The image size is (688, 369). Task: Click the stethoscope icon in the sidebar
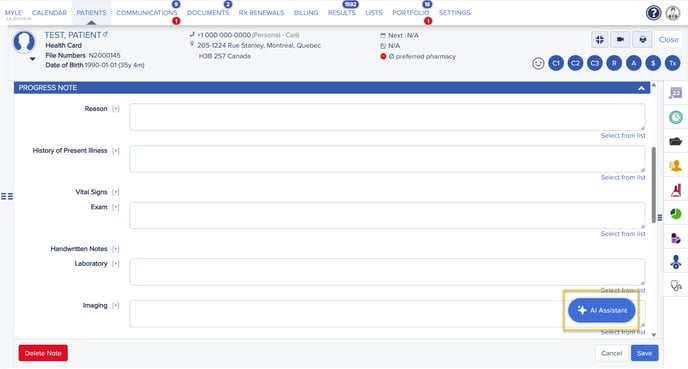pos(676,286)
